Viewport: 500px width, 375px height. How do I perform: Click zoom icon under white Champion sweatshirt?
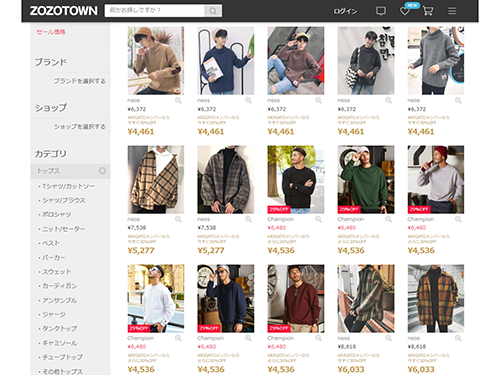click(178, 338)
